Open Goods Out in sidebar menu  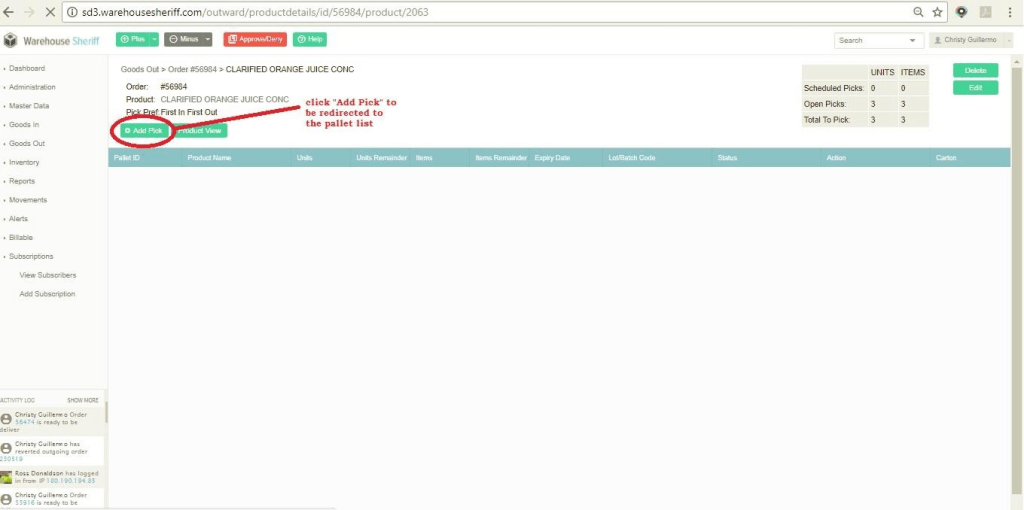(x=26, y=143)
